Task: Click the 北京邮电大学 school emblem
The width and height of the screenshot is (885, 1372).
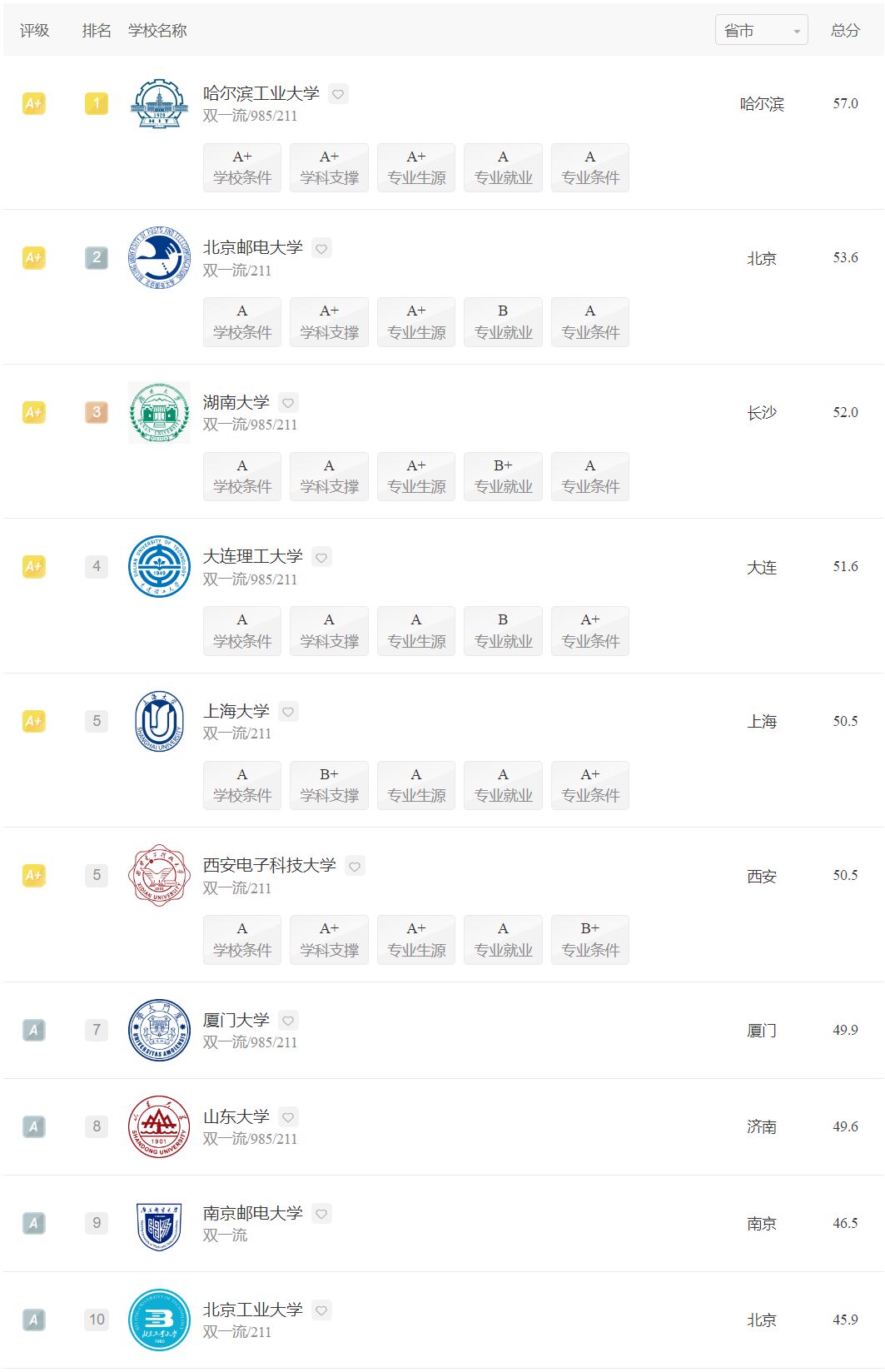Action: point(159,258)
